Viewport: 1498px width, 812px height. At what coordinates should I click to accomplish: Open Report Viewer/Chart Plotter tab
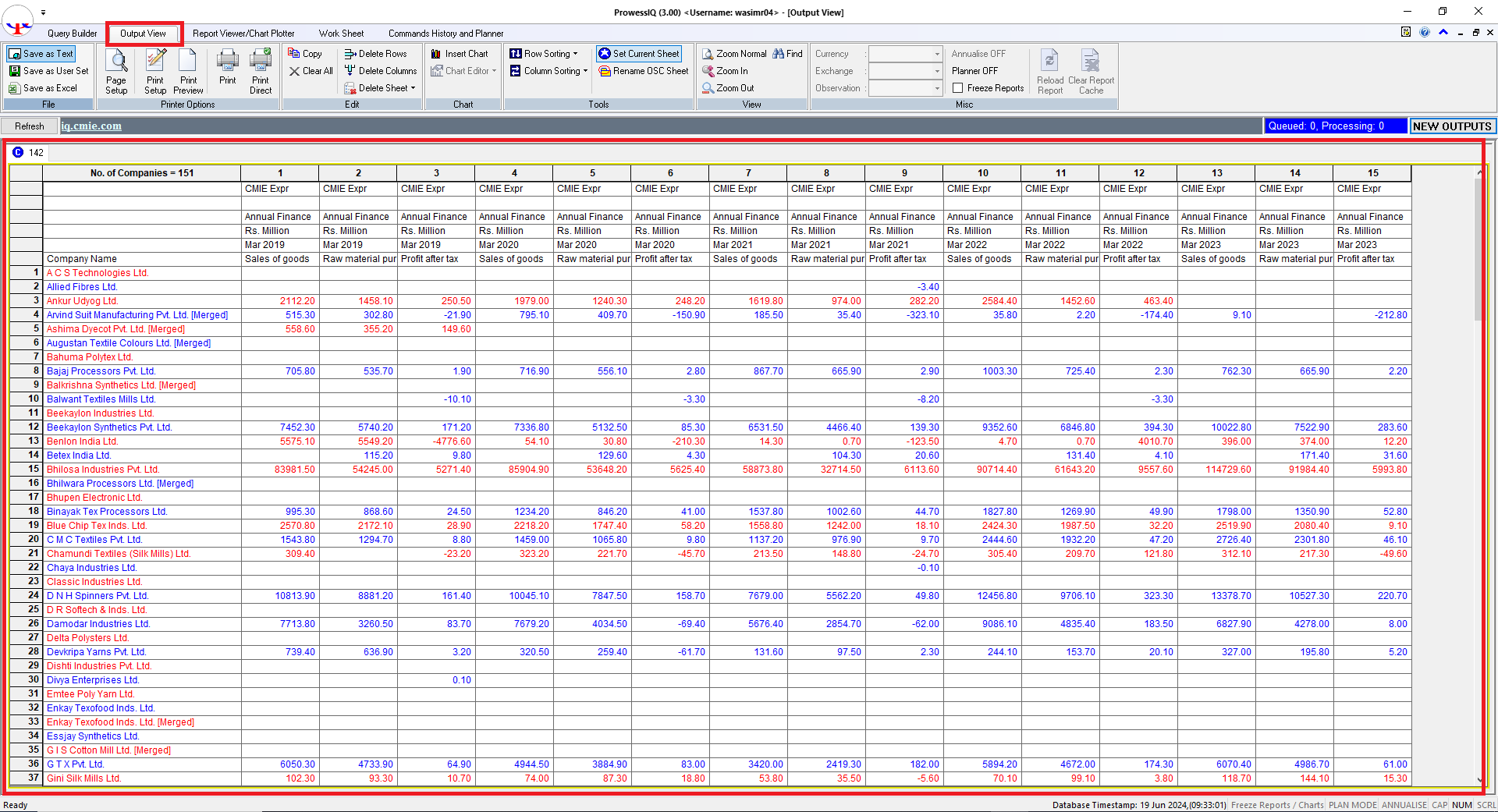pos(243,34)
